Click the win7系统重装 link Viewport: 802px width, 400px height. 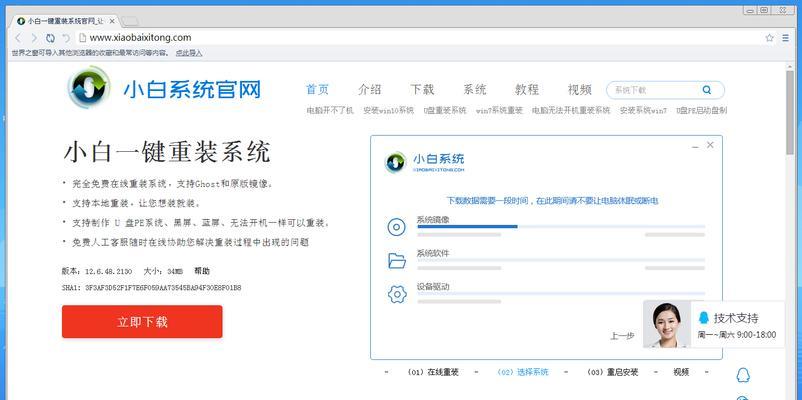(x=499, y=110)
